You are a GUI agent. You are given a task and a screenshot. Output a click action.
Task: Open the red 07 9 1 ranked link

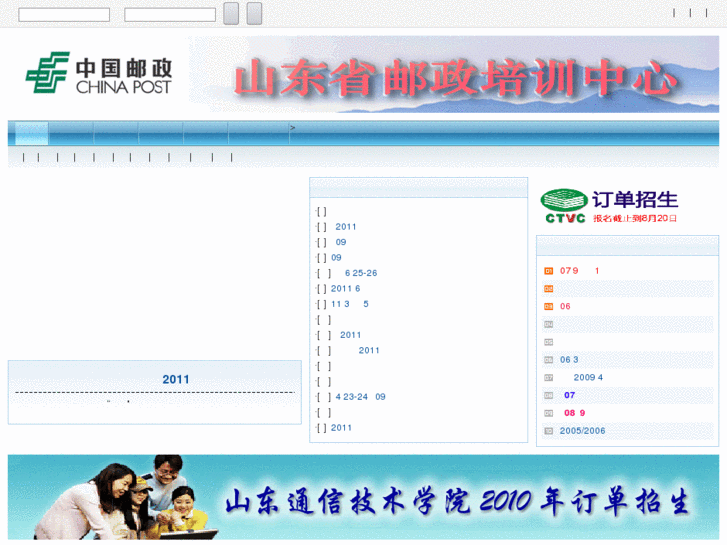click(x=579, y=271)
